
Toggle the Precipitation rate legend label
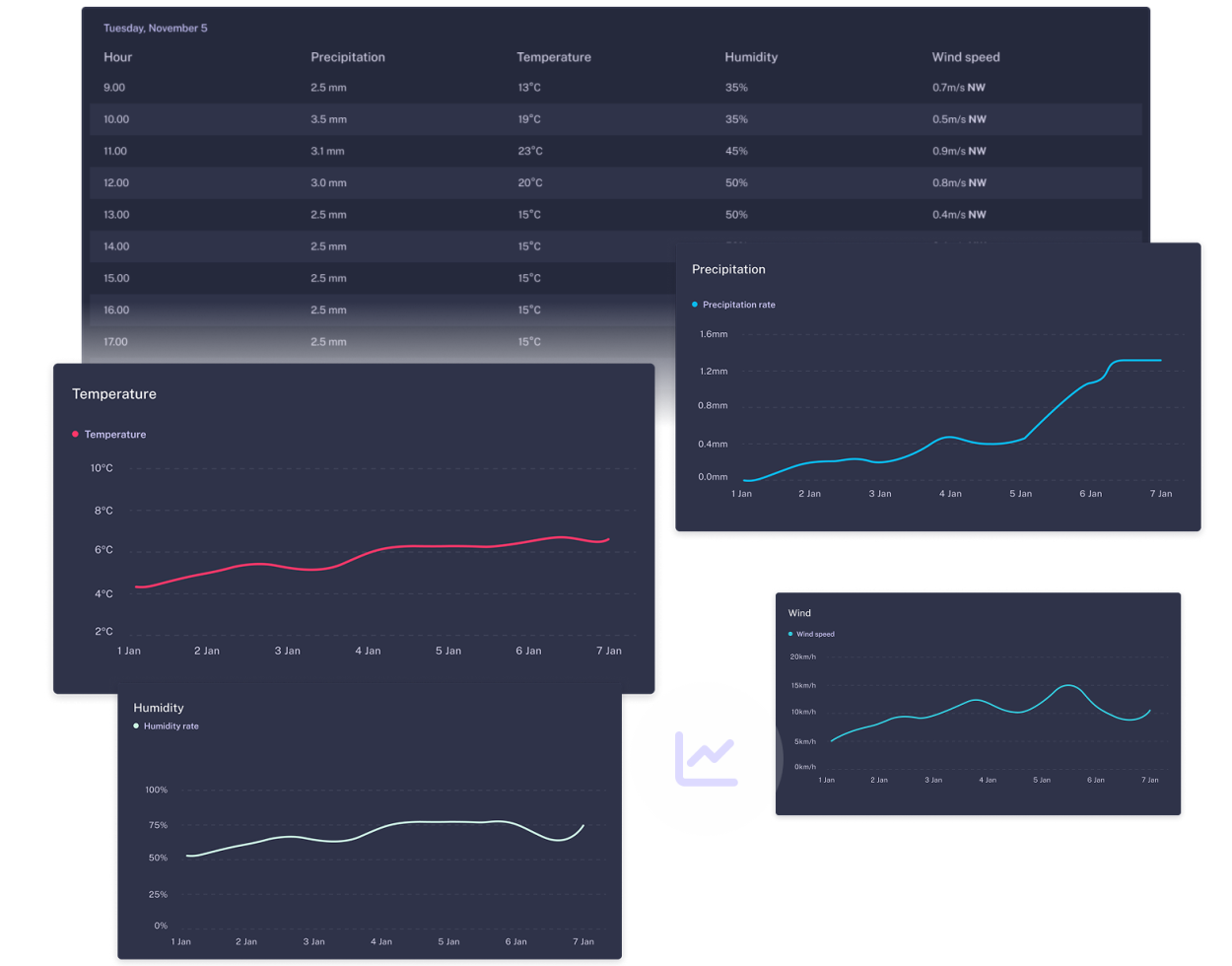pyautogui.click(x=738, y=305)
